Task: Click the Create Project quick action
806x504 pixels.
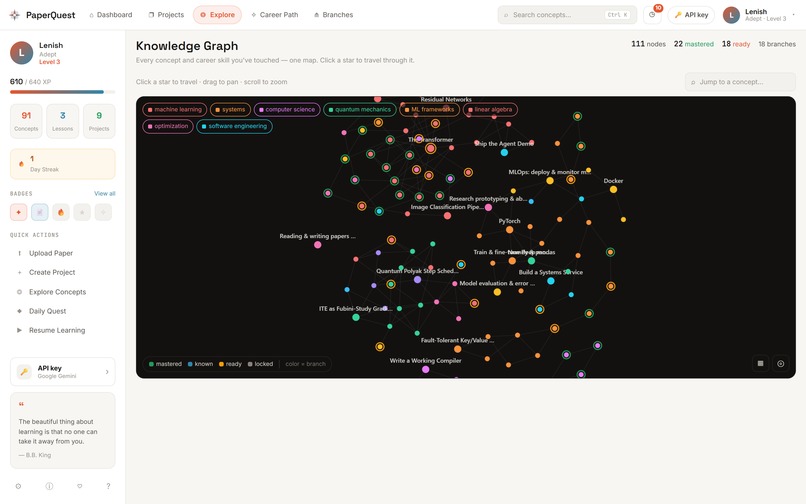Action: click(63, 272)
